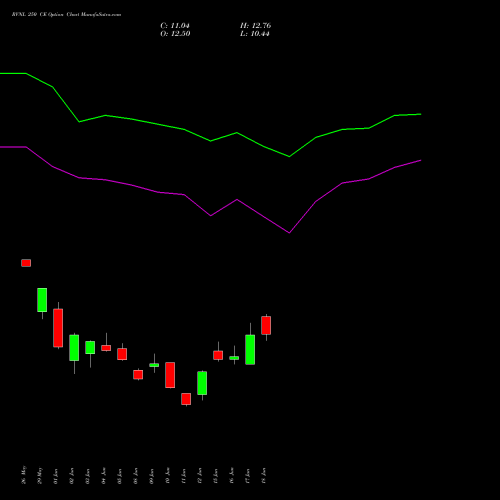This screenshot has height=500, width=500.
Task: Select the 26 May date label
Action: (x=24, y=475)
